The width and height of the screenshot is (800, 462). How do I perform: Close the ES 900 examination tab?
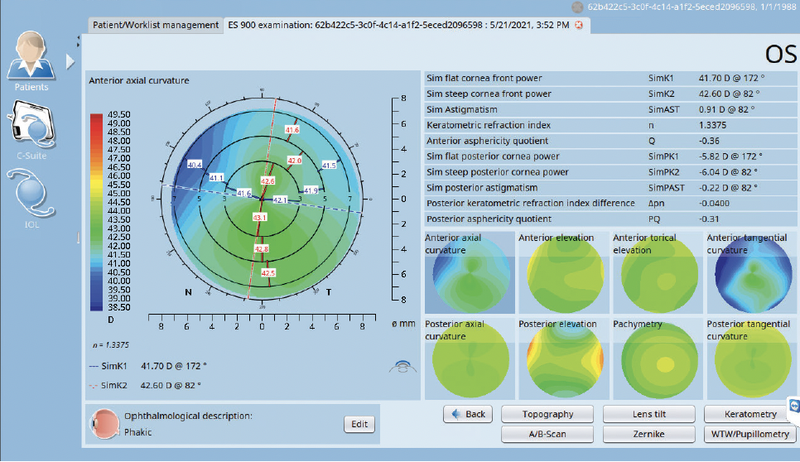579,25
